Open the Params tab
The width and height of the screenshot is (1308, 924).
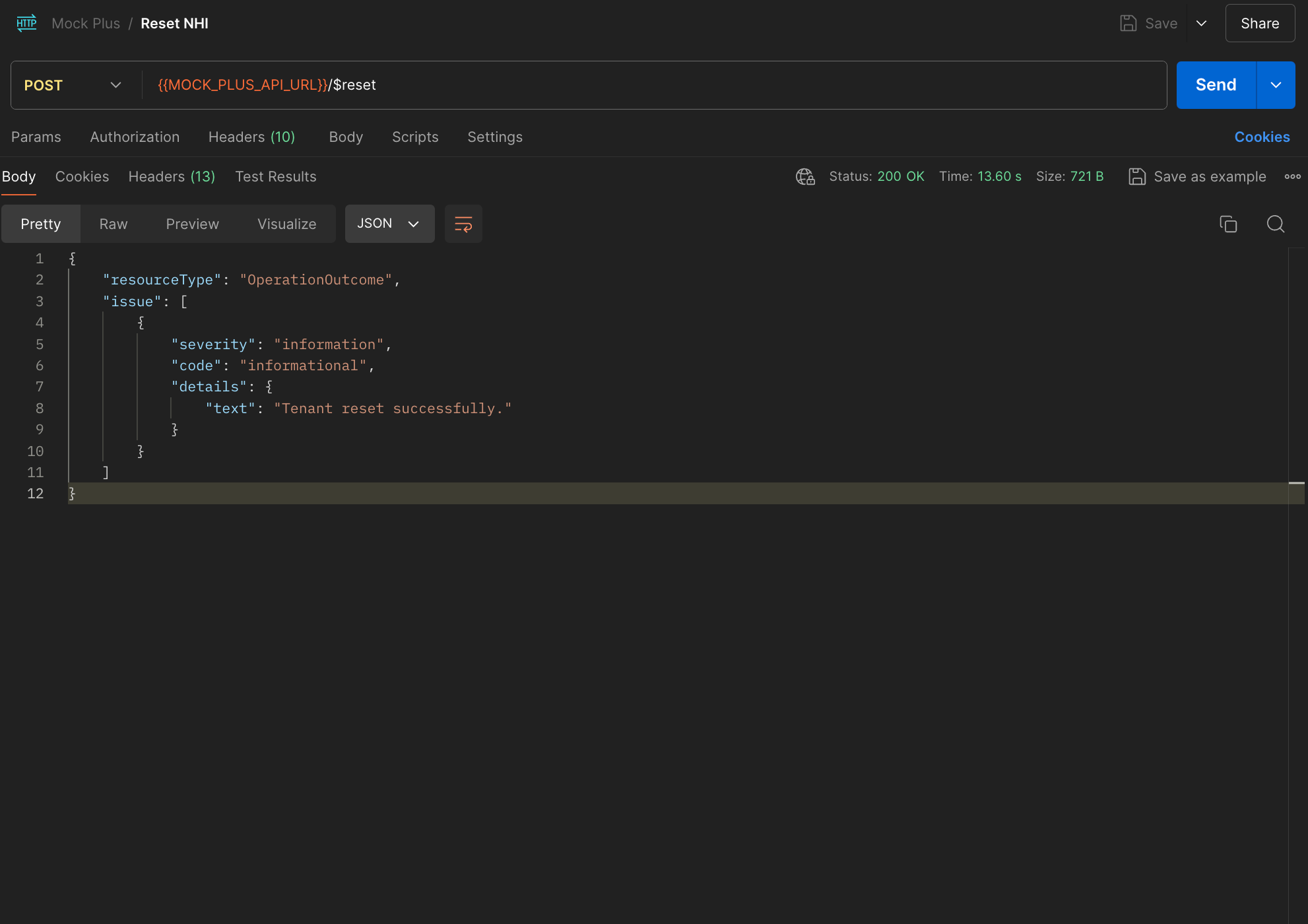click(36, 137)
